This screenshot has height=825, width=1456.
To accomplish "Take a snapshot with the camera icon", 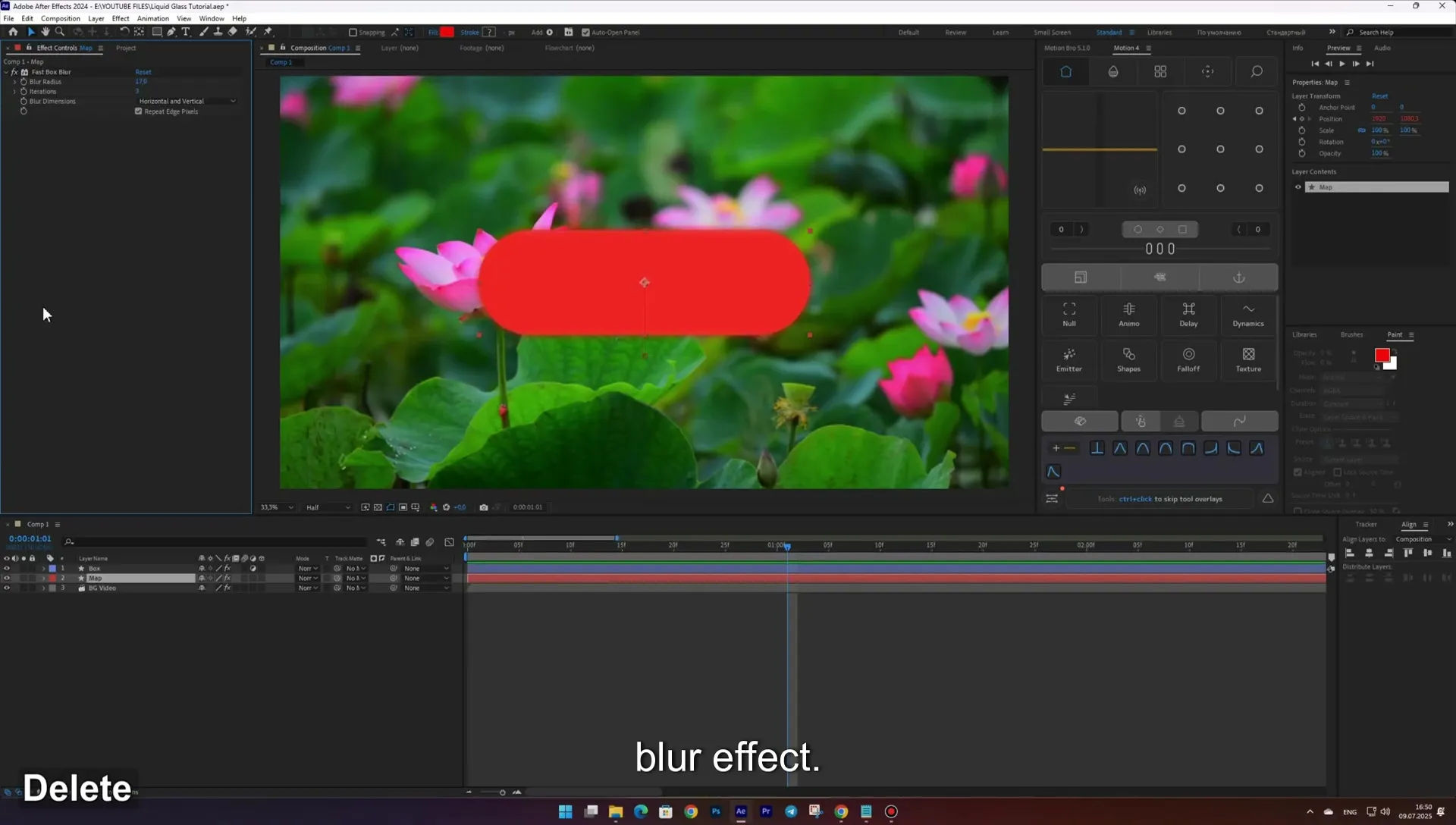I will click(484, 507).
